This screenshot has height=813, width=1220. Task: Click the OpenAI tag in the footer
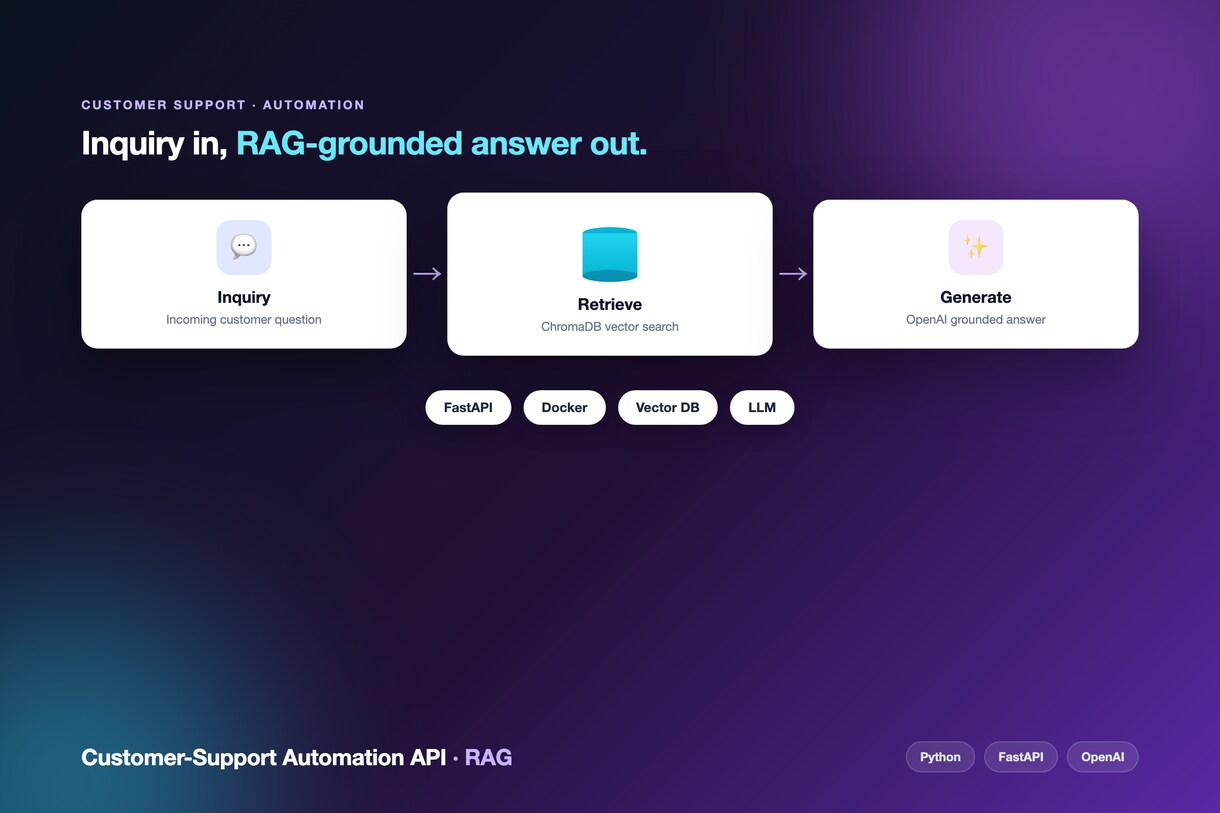coord(1103,757)
